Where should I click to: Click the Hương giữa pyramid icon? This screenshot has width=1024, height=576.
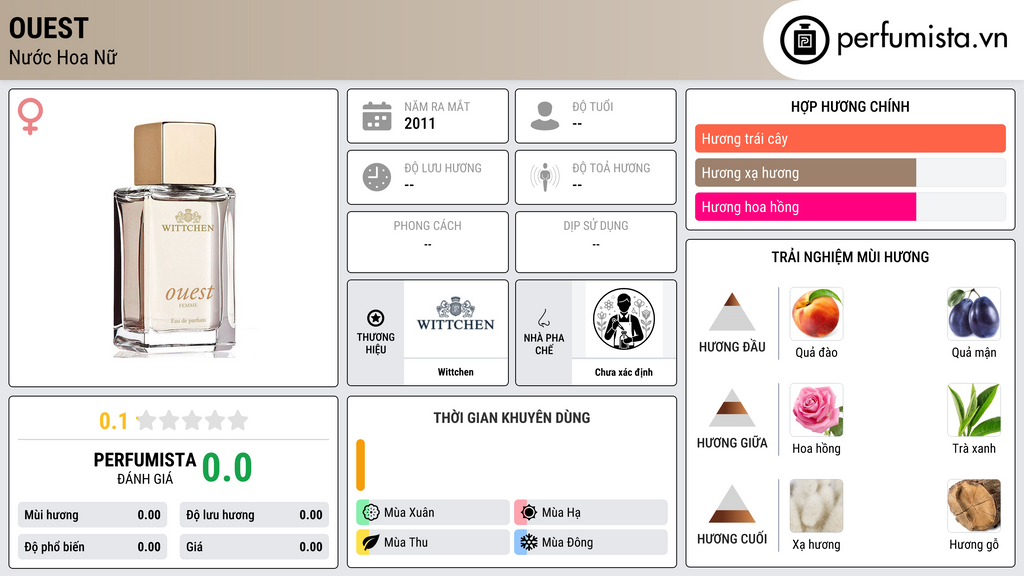[x=732, y=408]
